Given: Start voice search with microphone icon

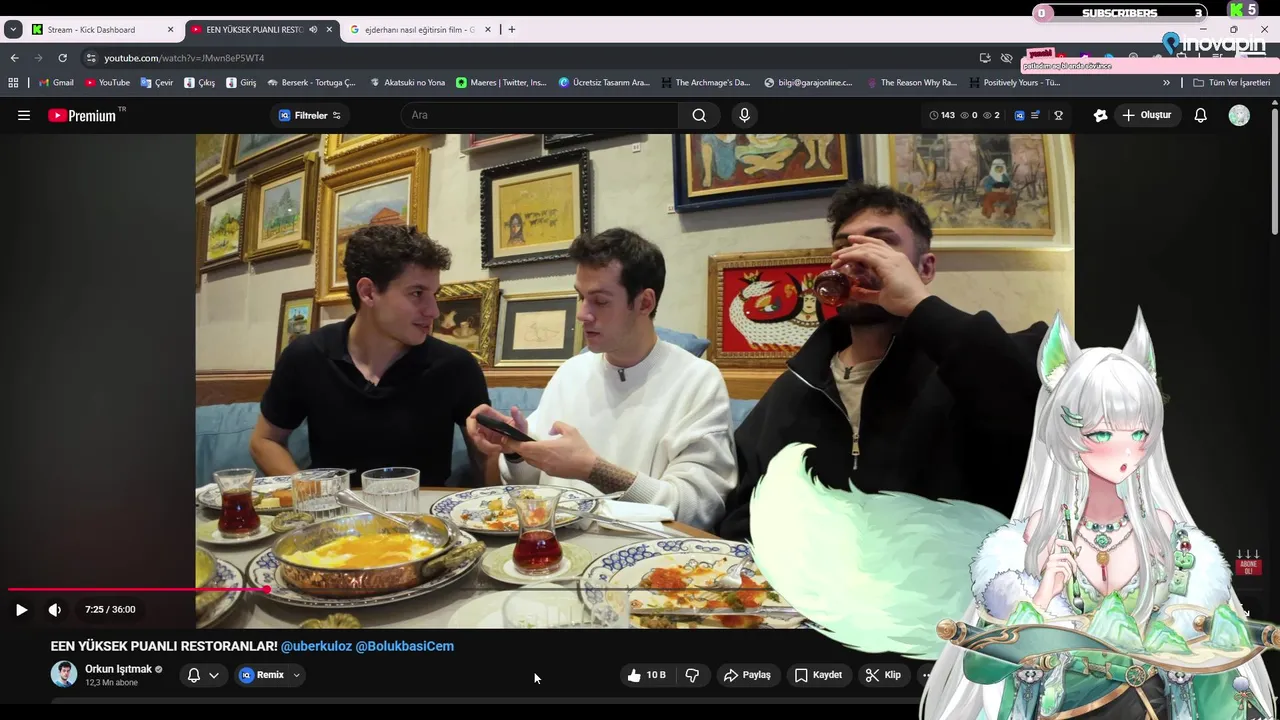Looking at the screenshot, I should point(744,115).
